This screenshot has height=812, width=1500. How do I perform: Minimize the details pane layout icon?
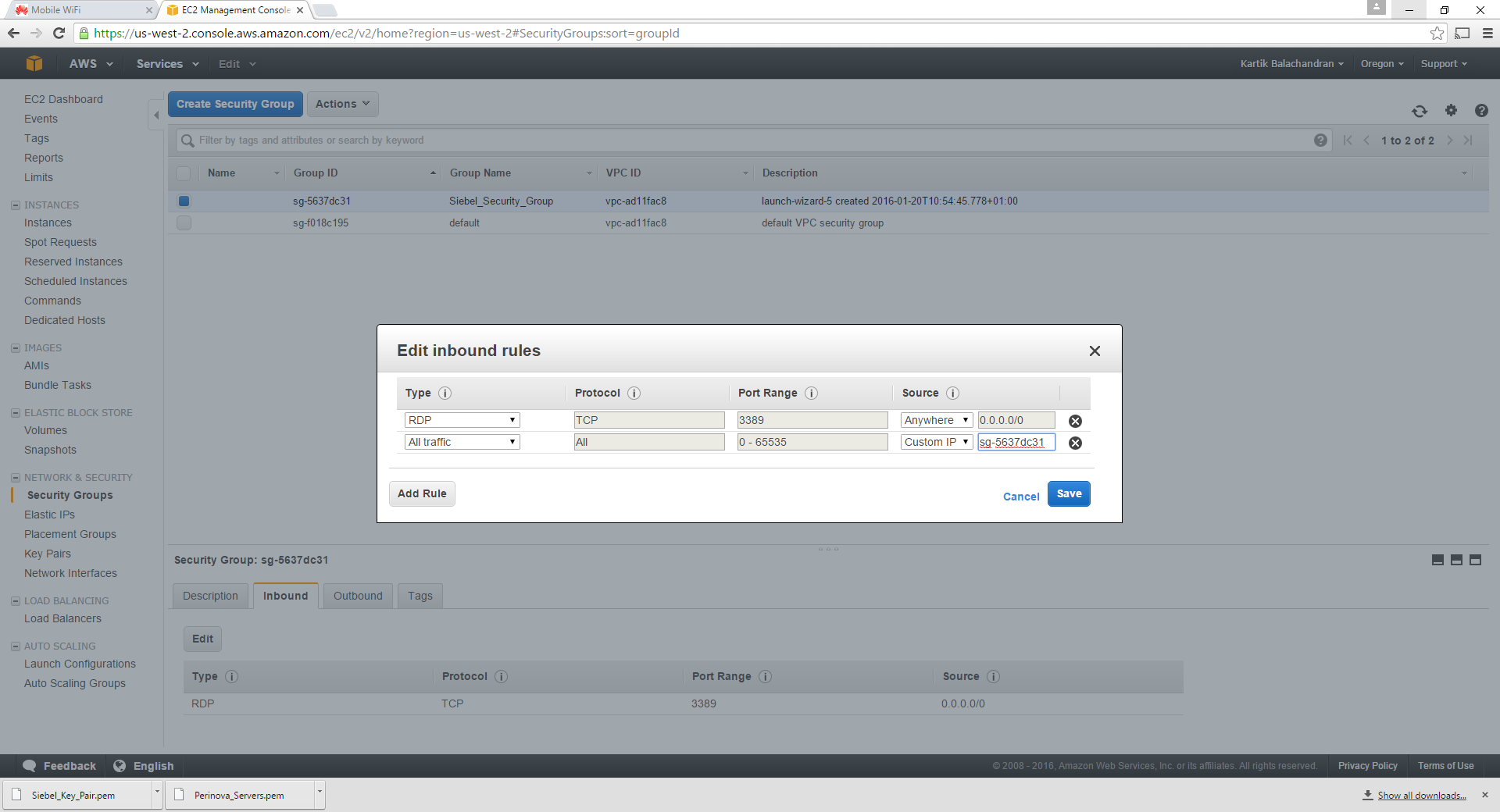pyautogui.click(x=1437, y=560)
